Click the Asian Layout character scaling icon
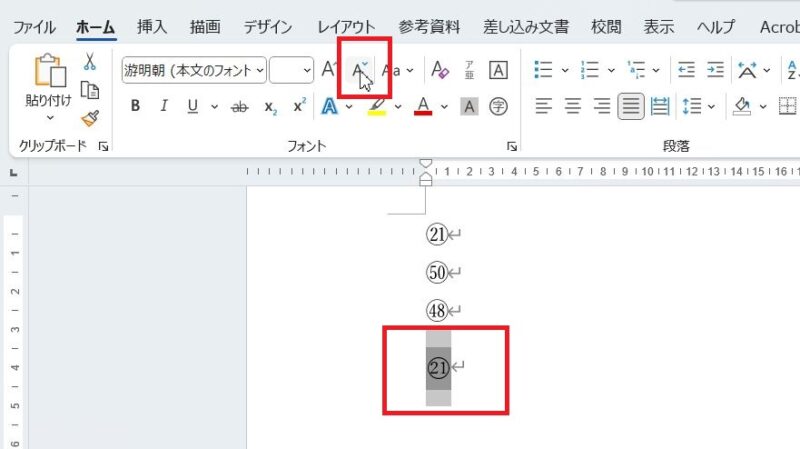The height and width of the screenshot is (449, 800). tap(747, 70)
